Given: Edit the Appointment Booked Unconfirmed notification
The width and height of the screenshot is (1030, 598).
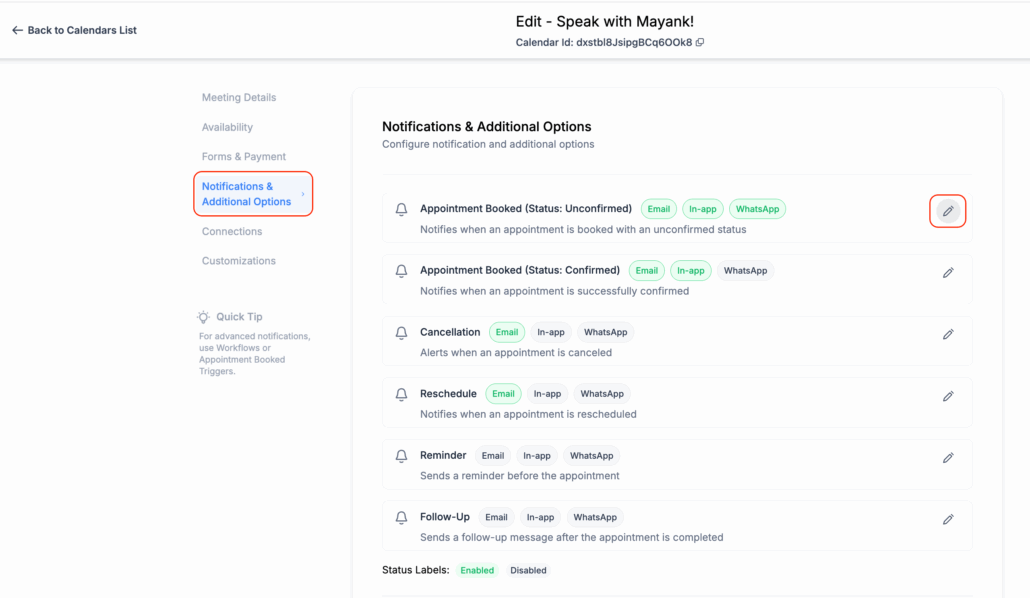Looking at the screenshot, I should tap(948, 211).
